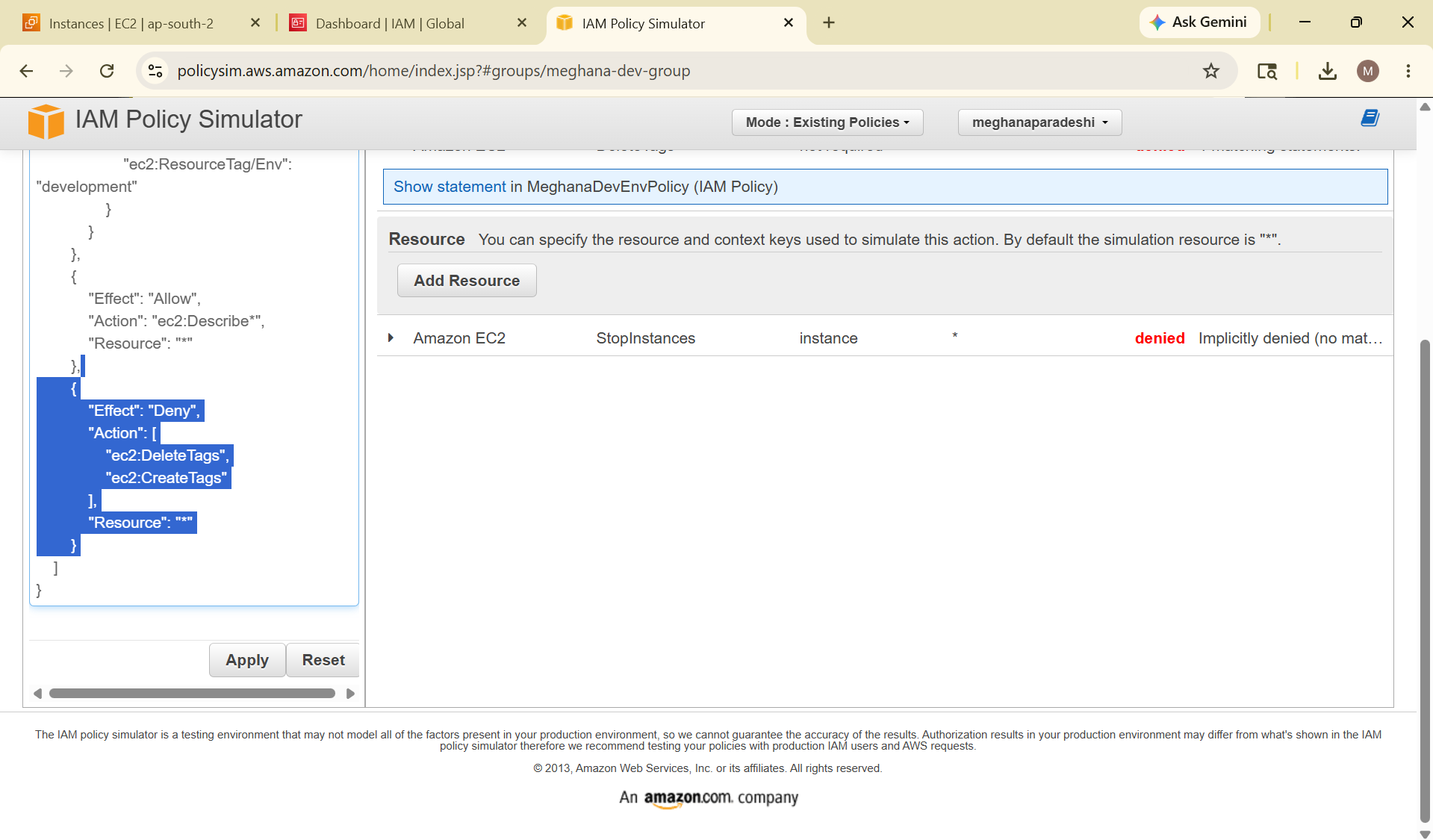Bookmark this page with the star icon
This screenshot has height=840, width=1433.
coord(1210,71)
